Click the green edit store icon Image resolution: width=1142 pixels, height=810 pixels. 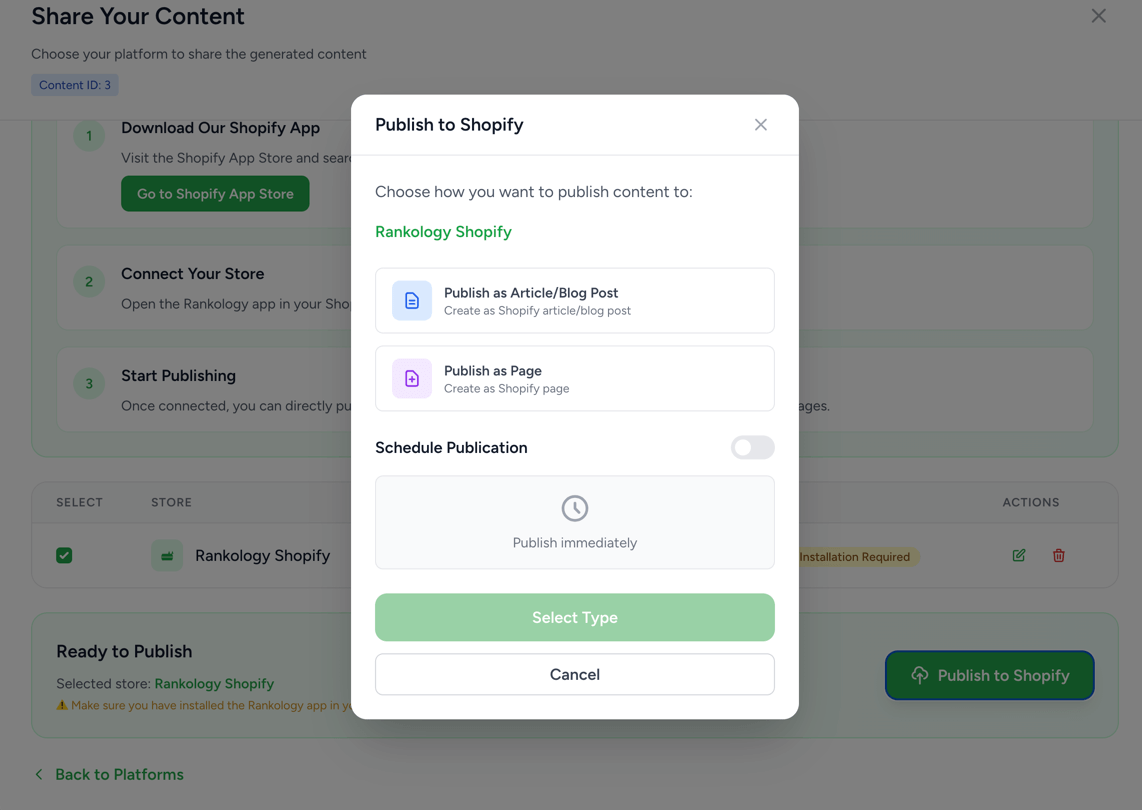[x=1019, y=555]
